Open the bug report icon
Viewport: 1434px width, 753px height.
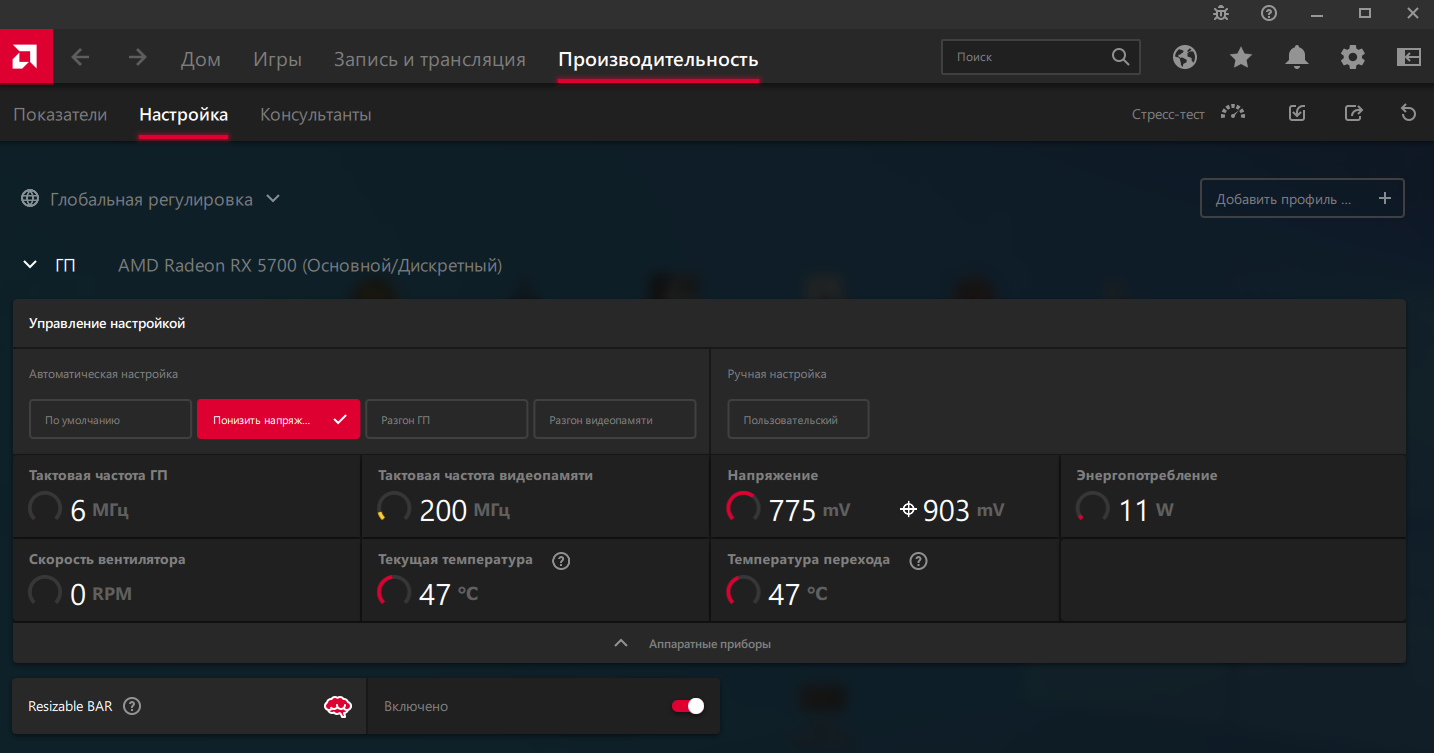[x=1221, y=13]
